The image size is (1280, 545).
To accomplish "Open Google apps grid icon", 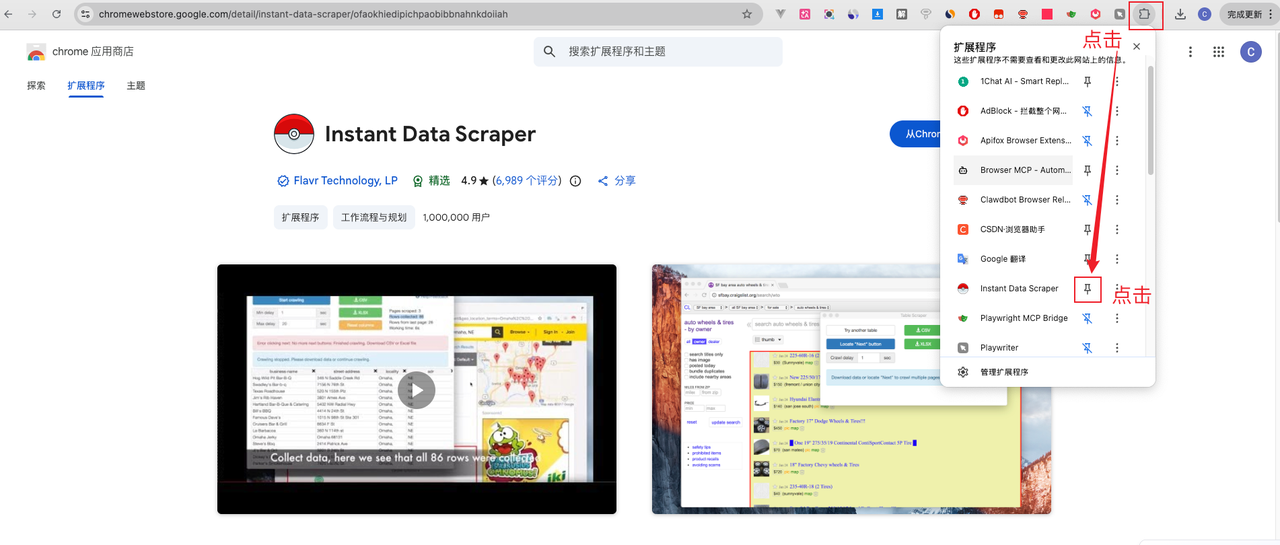I will 1219,52.
